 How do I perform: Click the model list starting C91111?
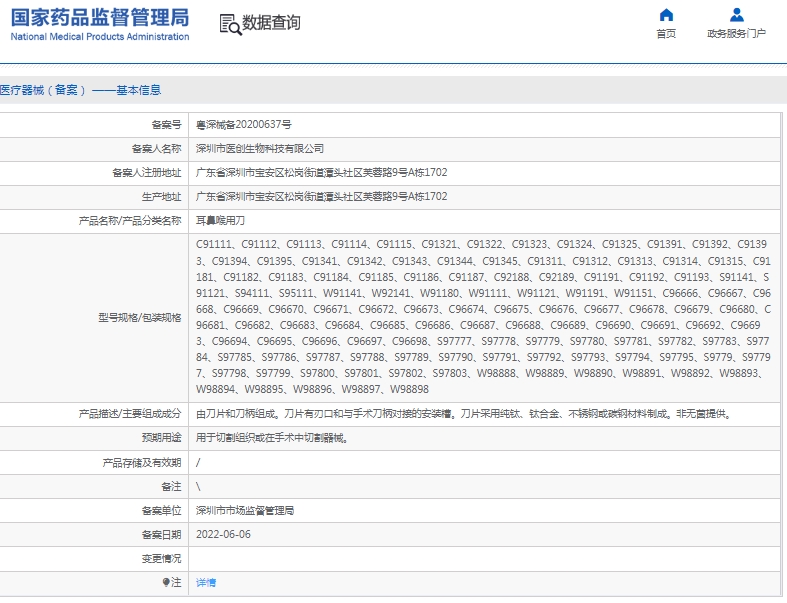[483, 317]
